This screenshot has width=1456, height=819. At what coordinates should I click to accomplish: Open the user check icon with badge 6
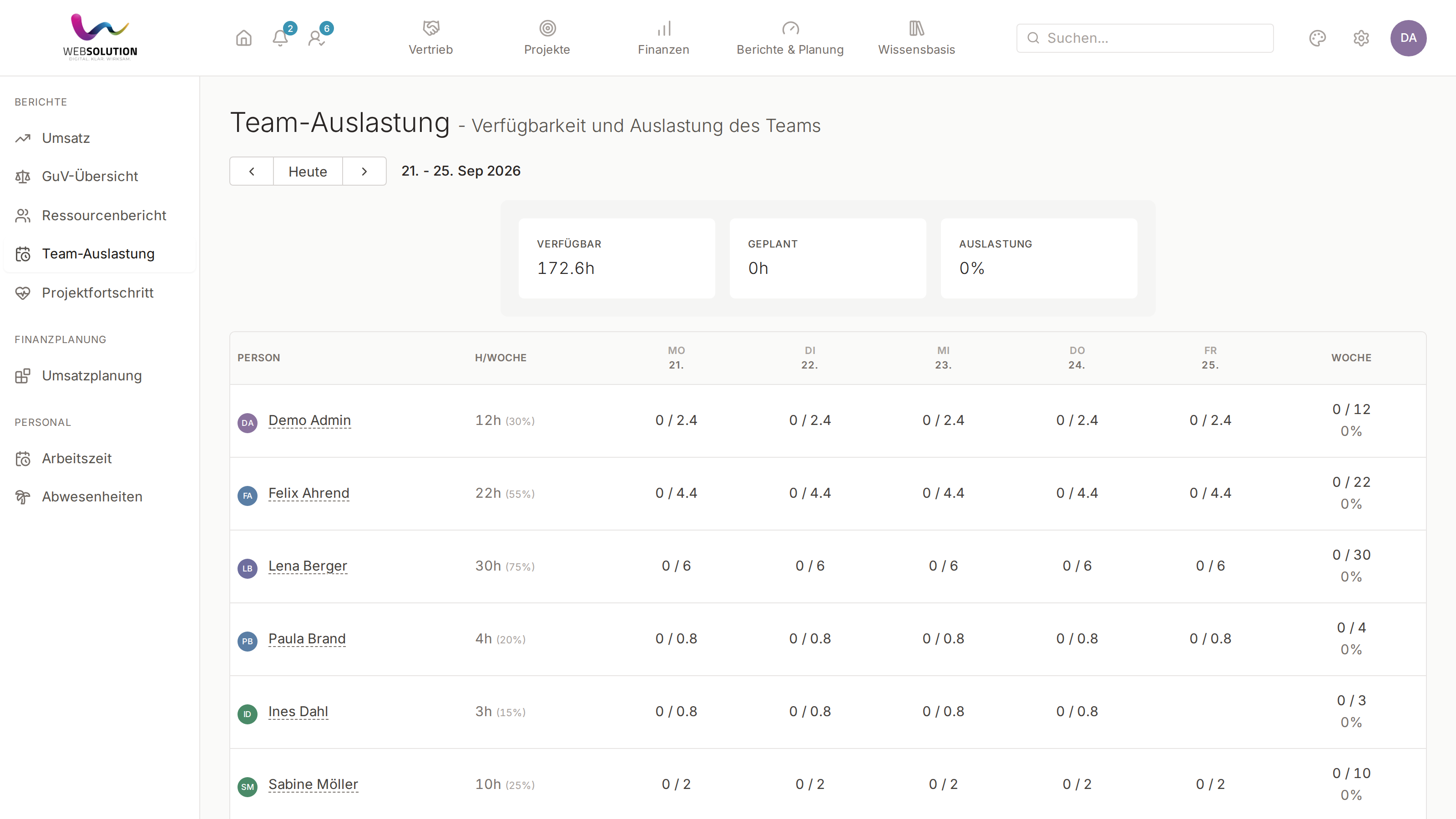317,38
